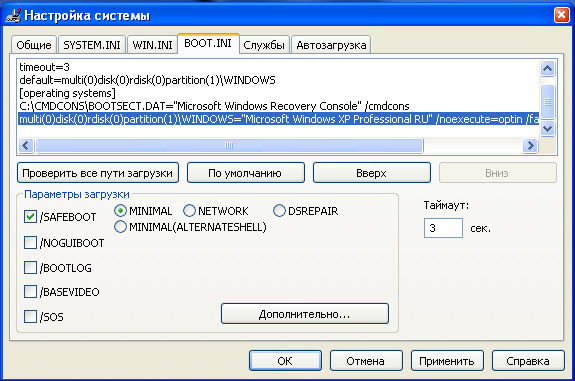Enable the /NOGUIBOOT checkbox
The width and height of the screenshot is (575, 381).
click(x=30, y=242)
